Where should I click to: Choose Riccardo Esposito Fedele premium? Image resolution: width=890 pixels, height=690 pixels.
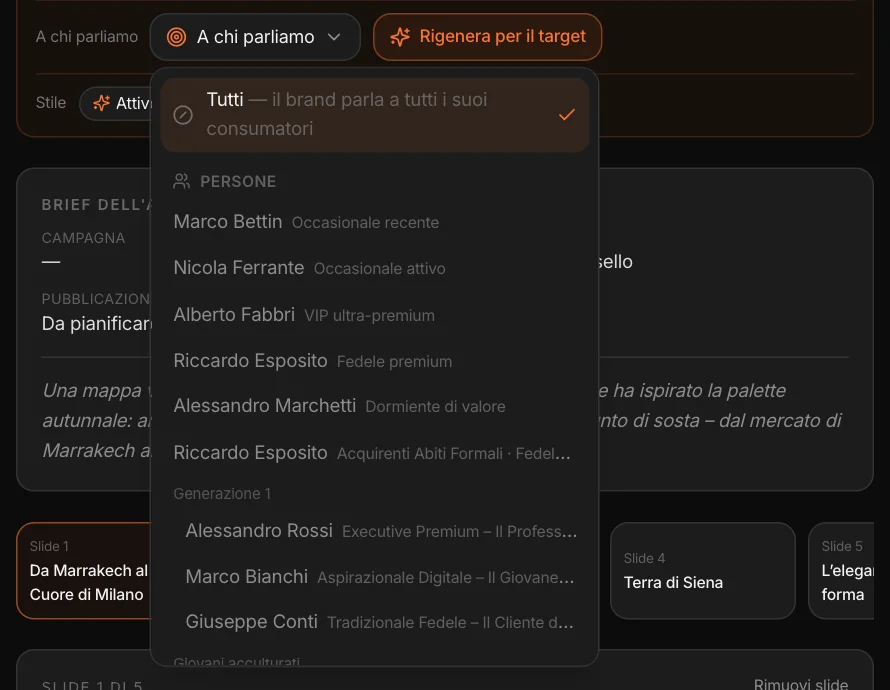(x=375, y=361)
